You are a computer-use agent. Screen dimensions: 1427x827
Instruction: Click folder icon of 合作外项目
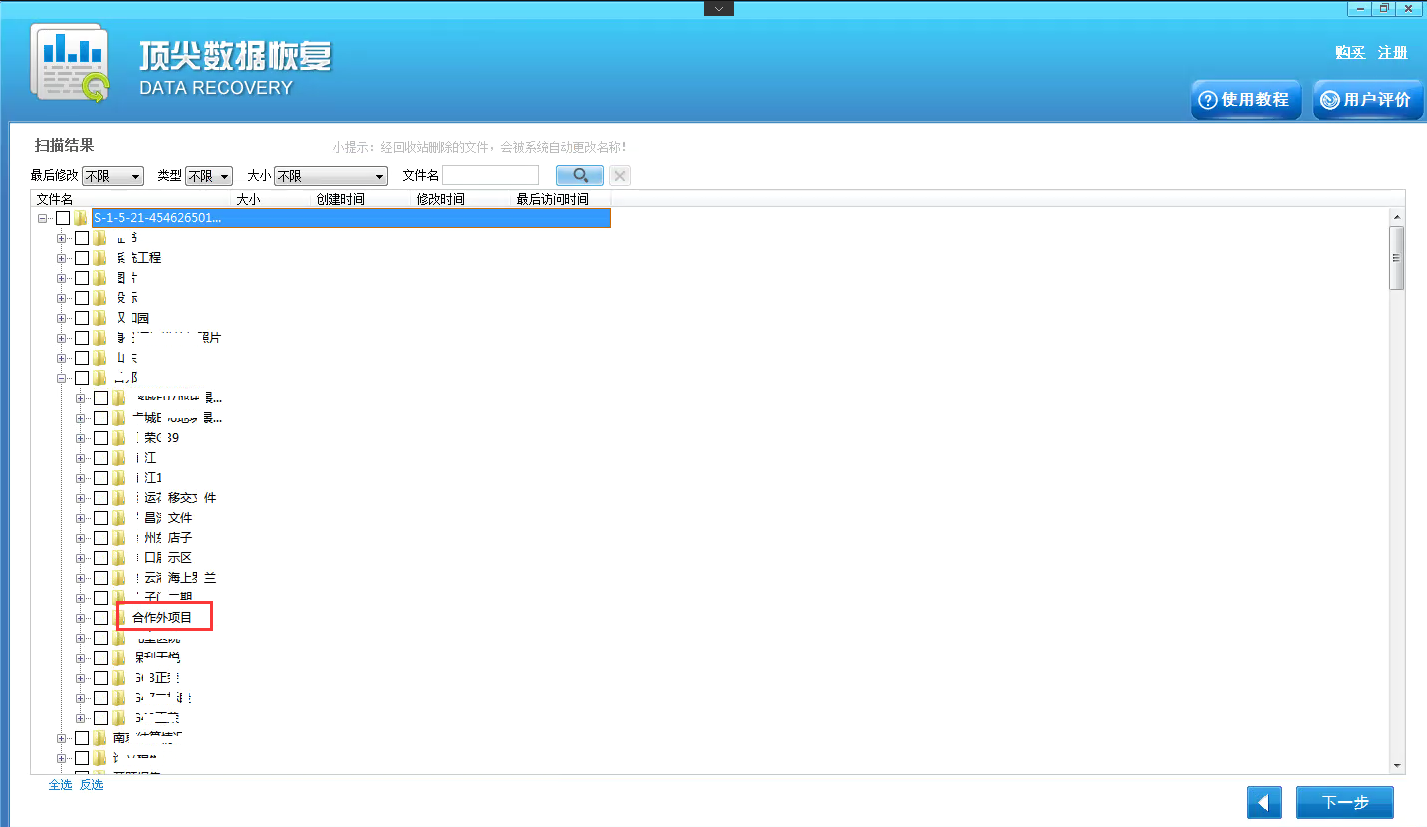119,618
